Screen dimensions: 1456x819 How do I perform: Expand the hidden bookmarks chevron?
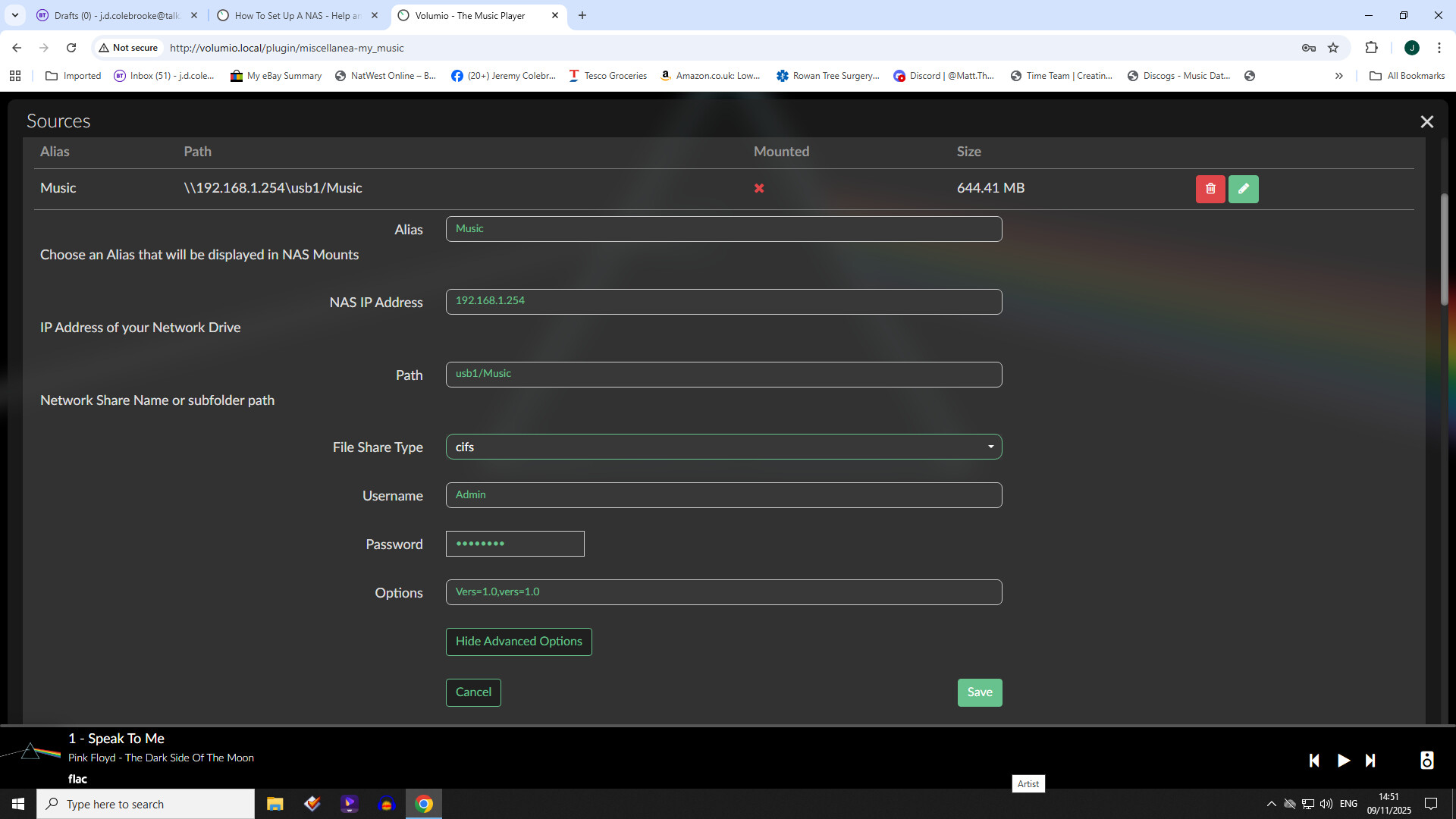1338,76
